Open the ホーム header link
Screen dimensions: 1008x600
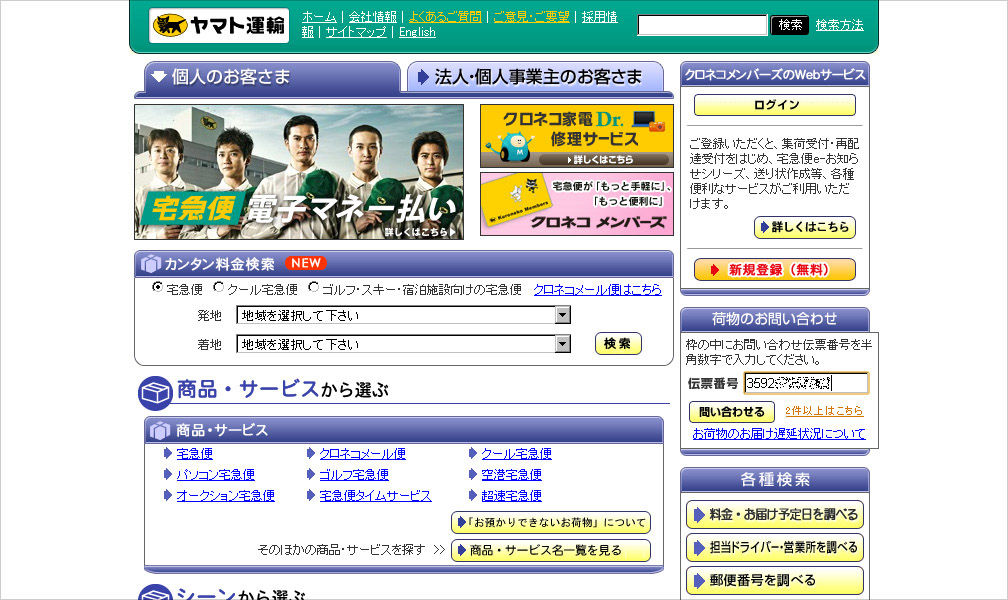(x=320, y=17)
